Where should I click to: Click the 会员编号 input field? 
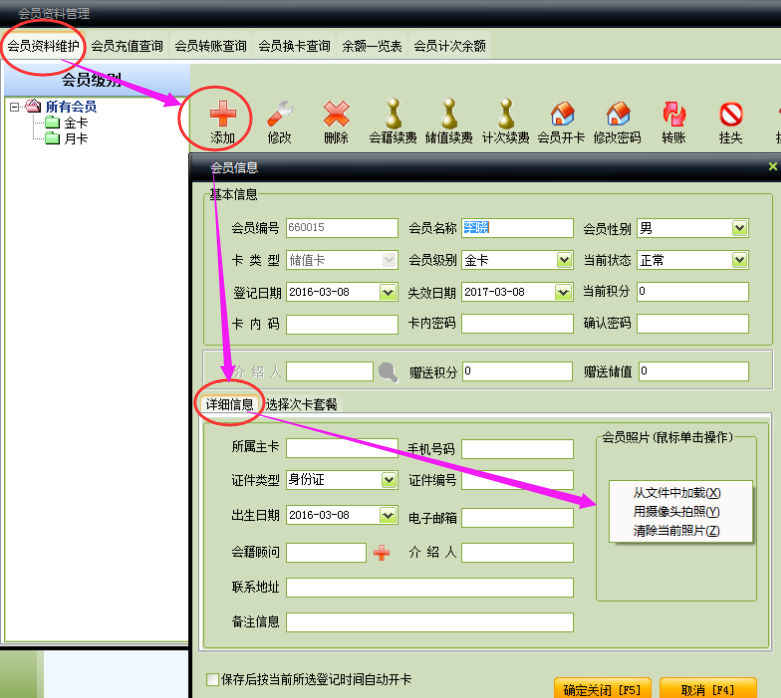click(342, 228)
